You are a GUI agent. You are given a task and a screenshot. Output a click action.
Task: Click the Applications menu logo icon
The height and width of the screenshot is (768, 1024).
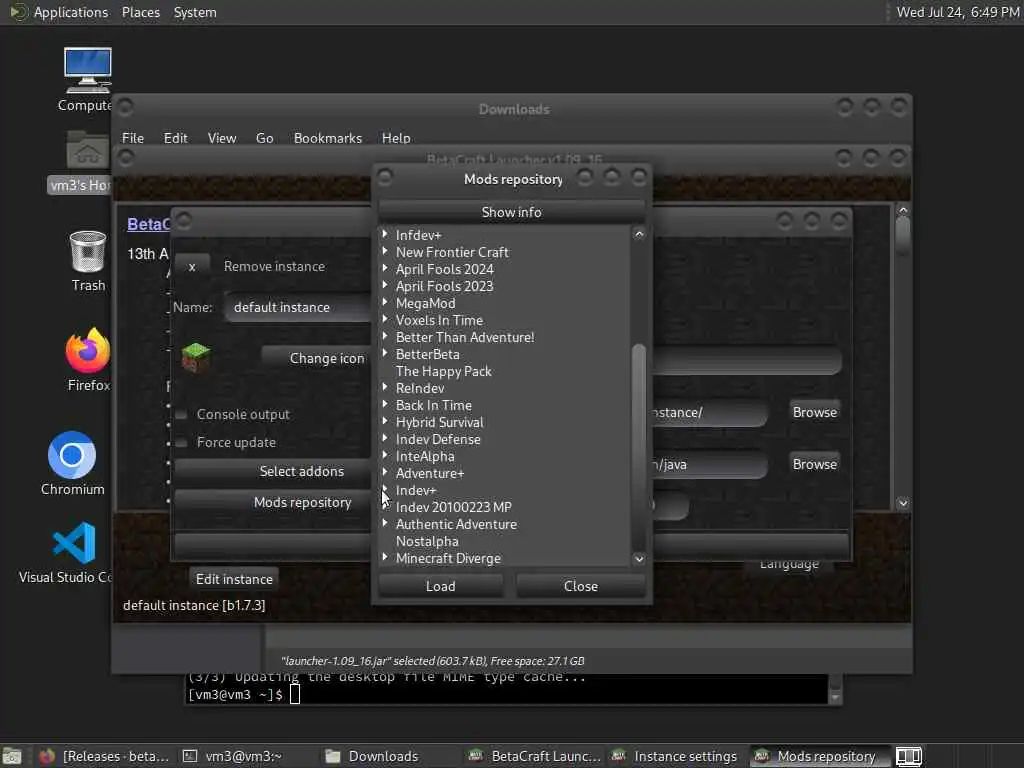point(18,12)
